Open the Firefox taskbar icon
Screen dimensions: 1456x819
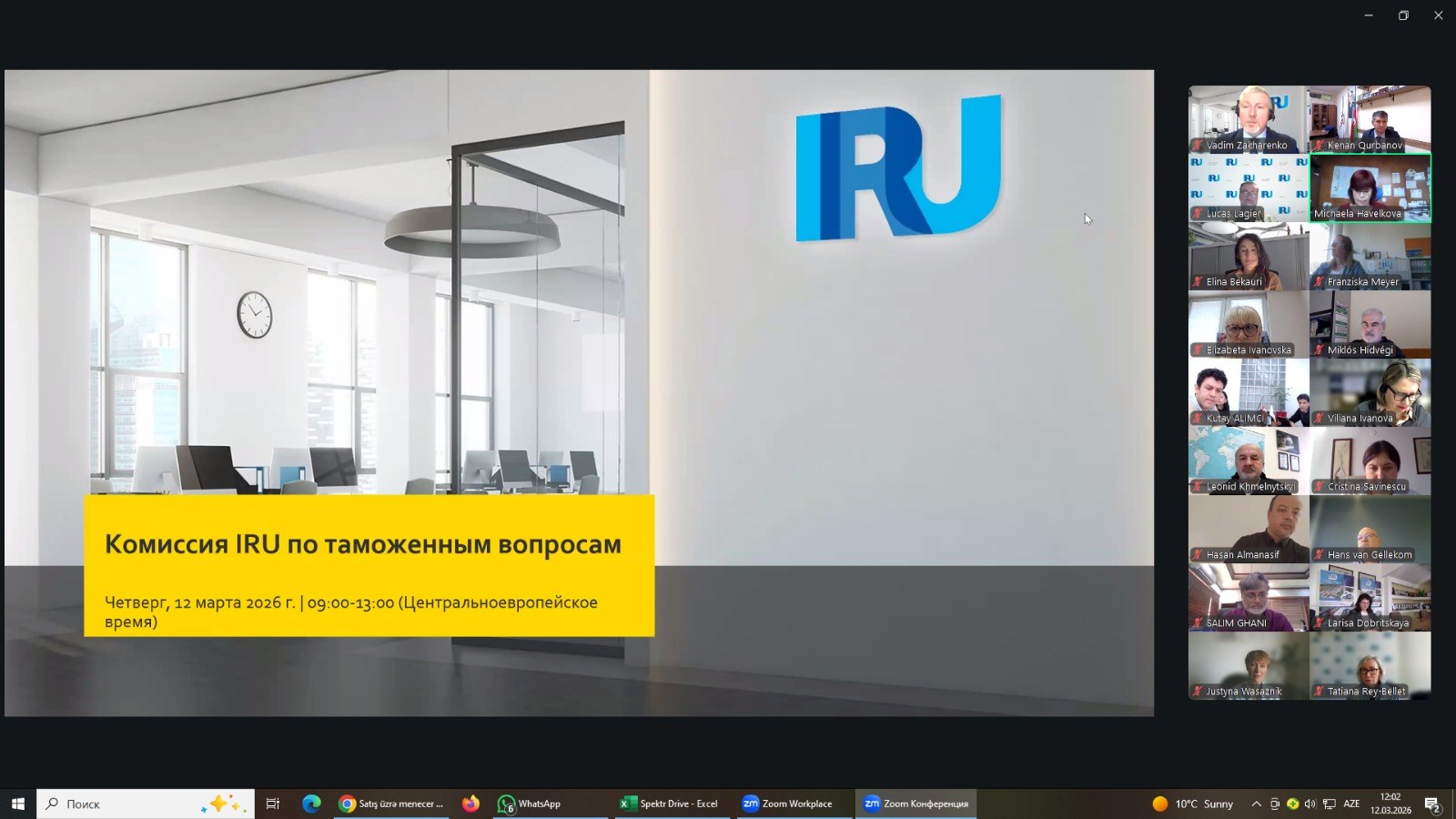(x=470, y=804)
